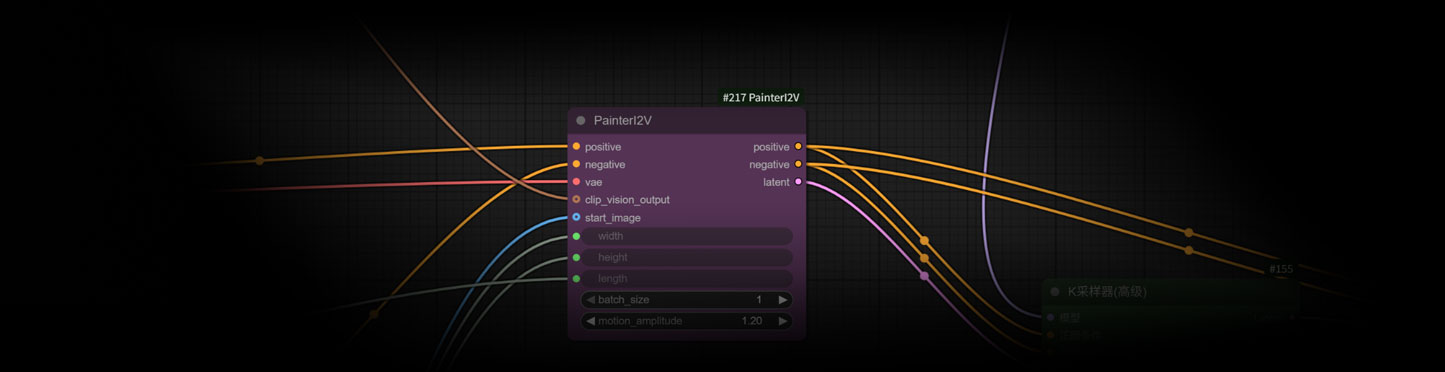The width and height of the screenshot is (1445, 372).
Task: Decrease motion_amplitude with the left arrow
Action: [x=590, y=321]
